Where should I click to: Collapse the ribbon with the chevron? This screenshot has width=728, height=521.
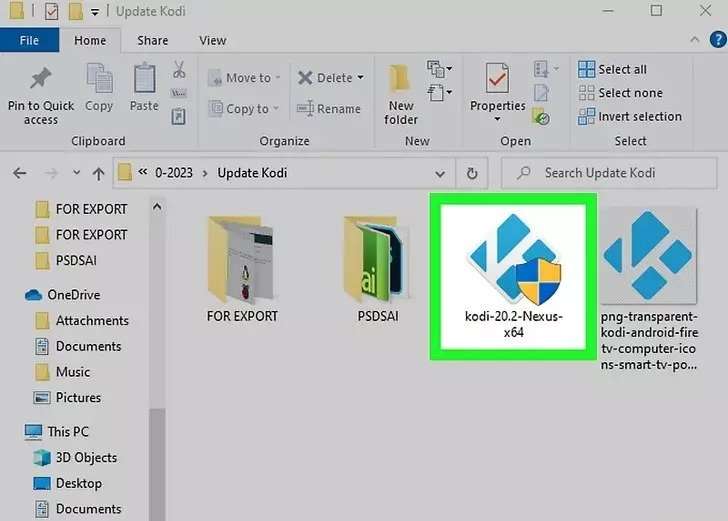pos(695,40)
